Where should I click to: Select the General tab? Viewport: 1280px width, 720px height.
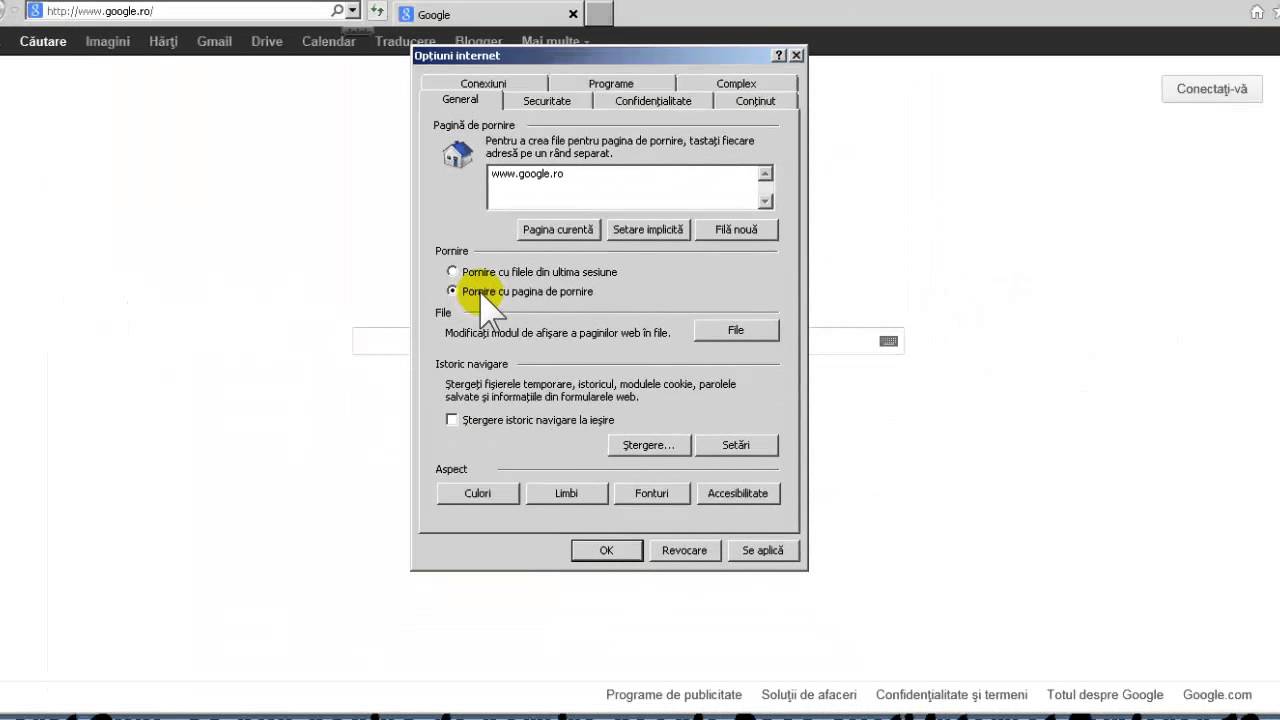click(x=461, y=100)
